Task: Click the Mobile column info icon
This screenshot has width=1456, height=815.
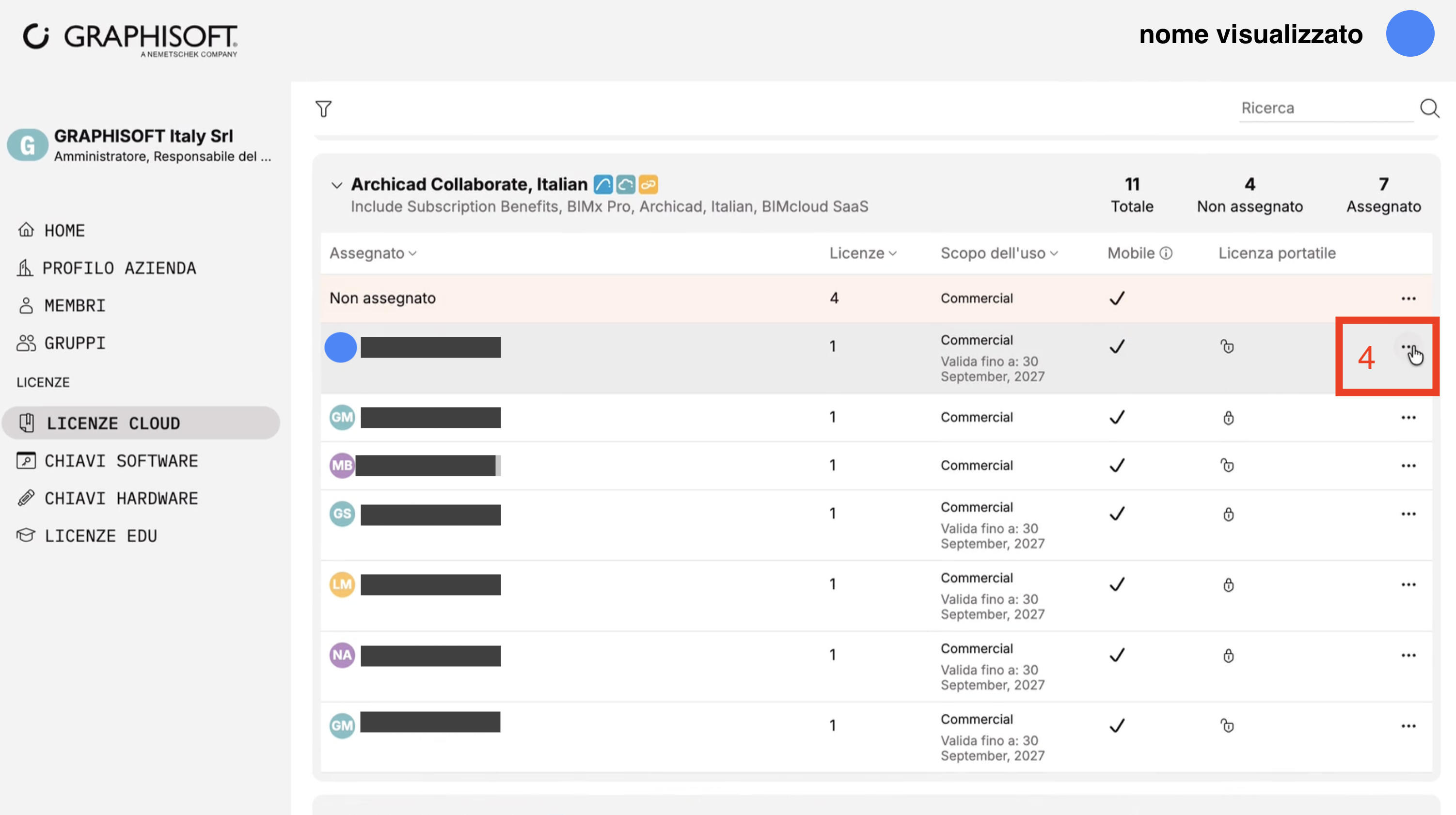Action: click(x=1166, y=253)
